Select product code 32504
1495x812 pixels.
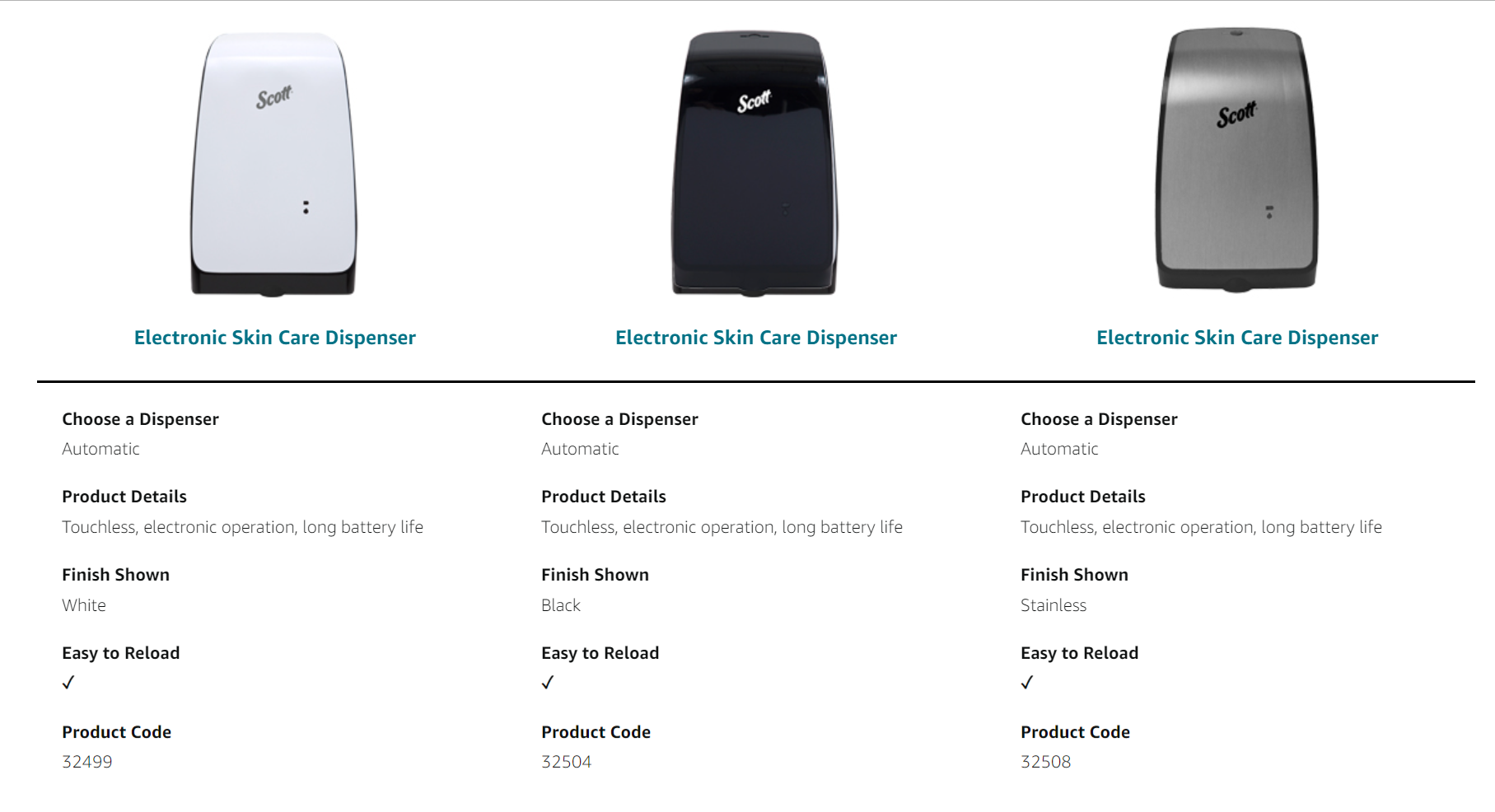point(567,762)
